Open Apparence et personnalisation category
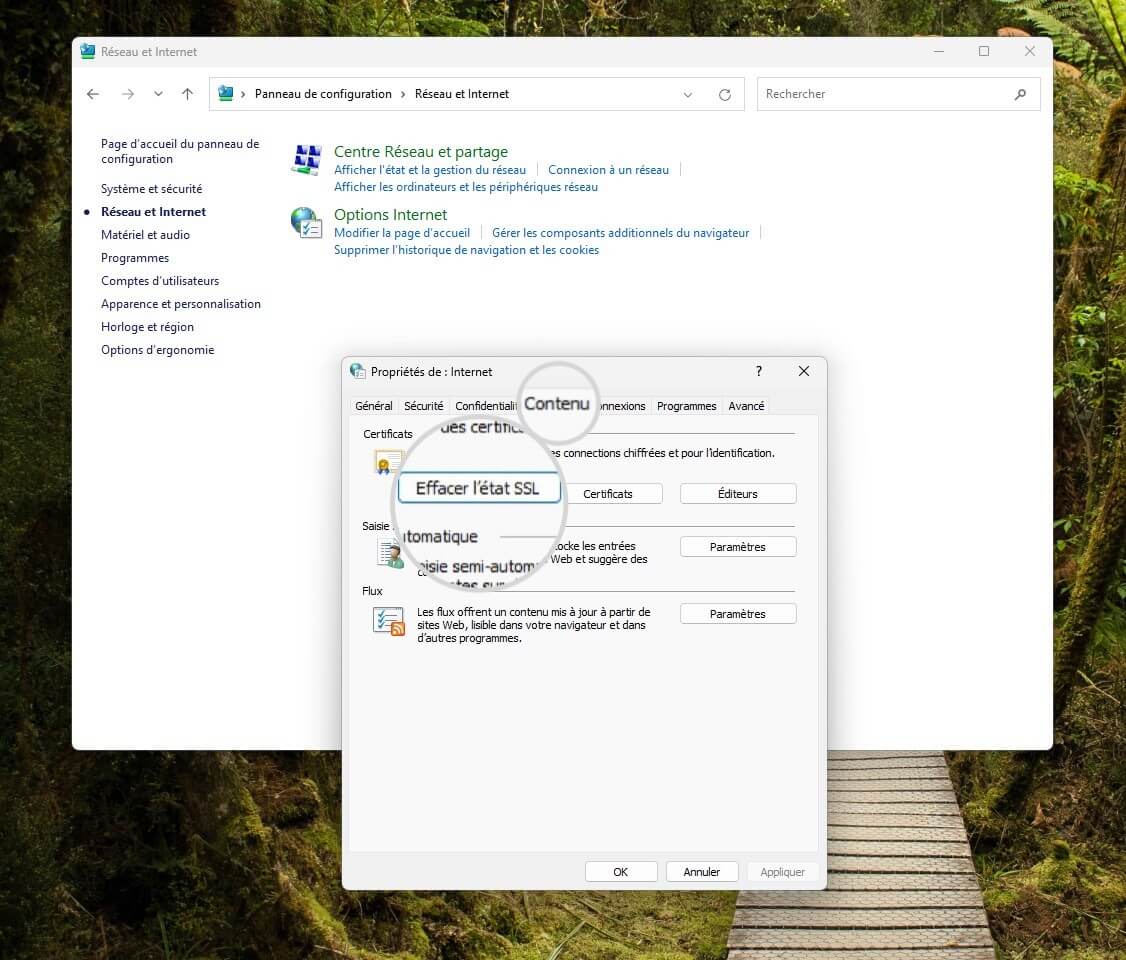The width and height of the screenshot is (1126, 960). 181,304
